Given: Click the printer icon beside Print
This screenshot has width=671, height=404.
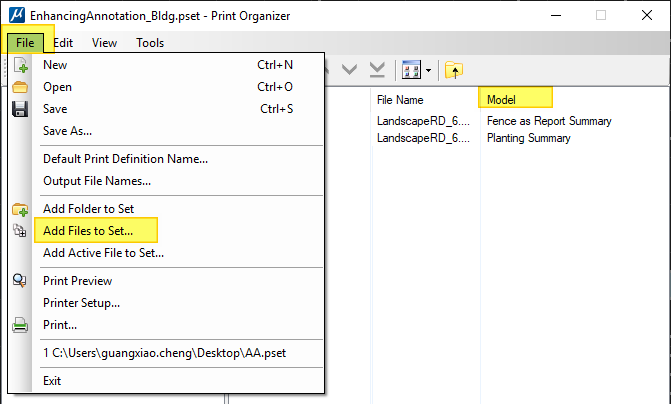Looking at the screenshot, I should pyautogui.click(x=20, y=325).
